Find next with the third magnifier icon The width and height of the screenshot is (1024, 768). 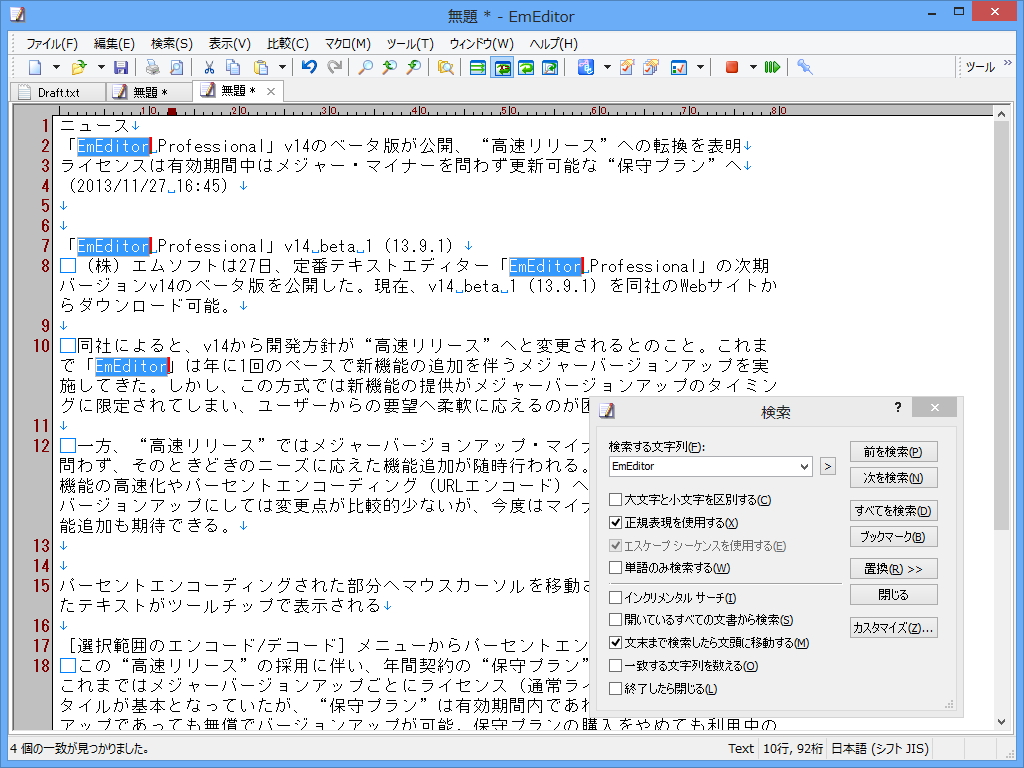(x=414, y=67)
